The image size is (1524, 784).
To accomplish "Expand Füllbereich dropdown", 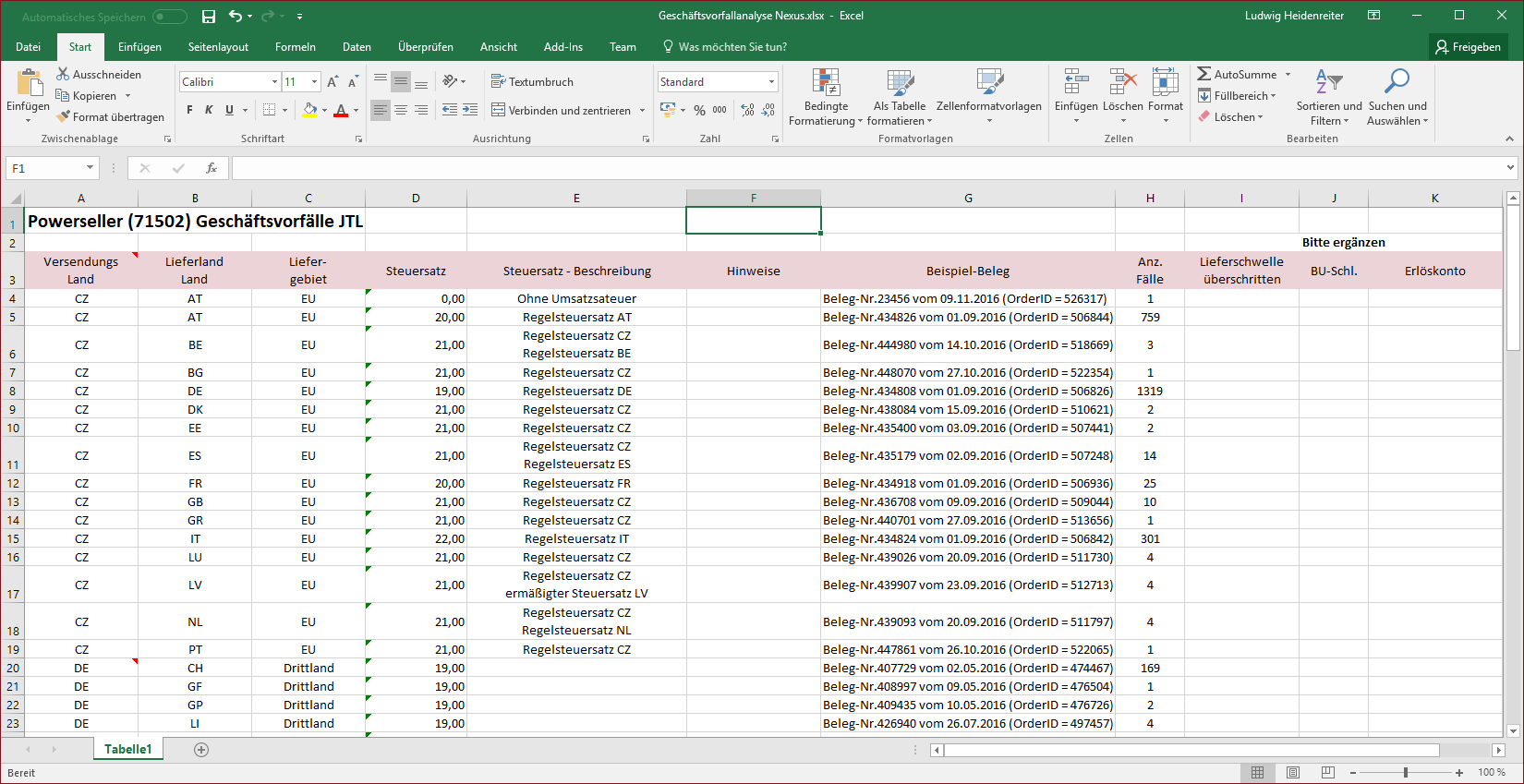I will [1273, 95].
